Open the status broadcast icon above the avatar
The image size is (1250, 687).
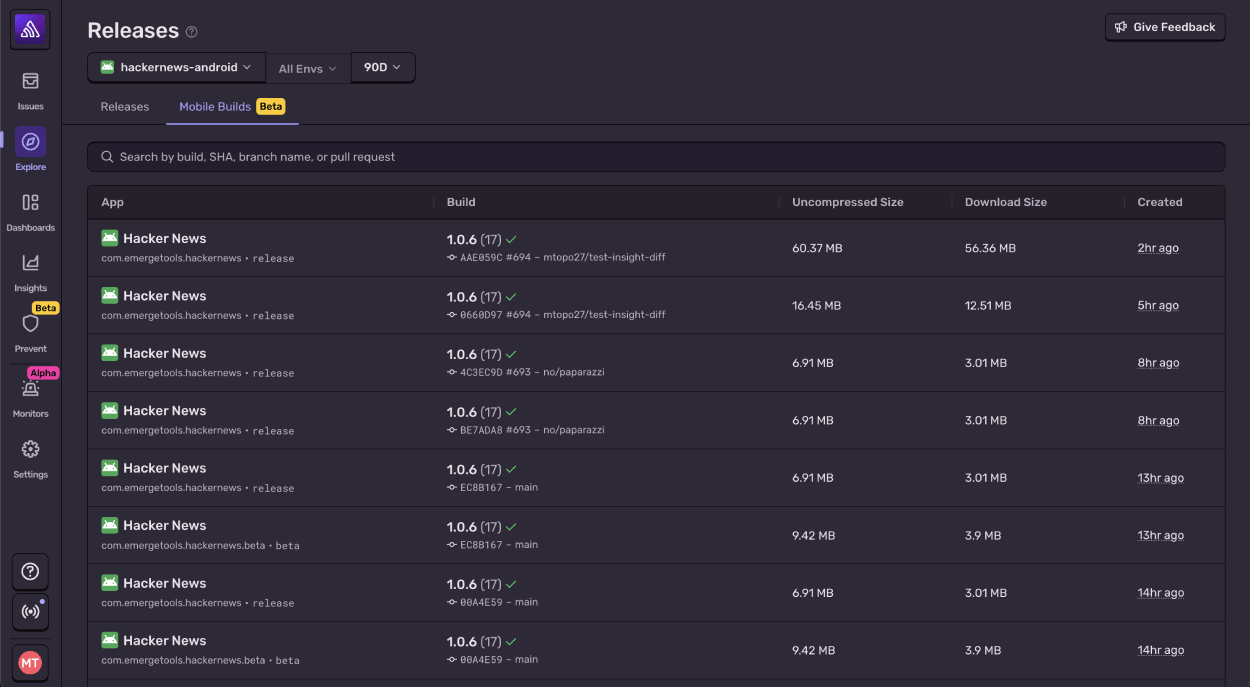pyautogui.click(x=30, y=612)
